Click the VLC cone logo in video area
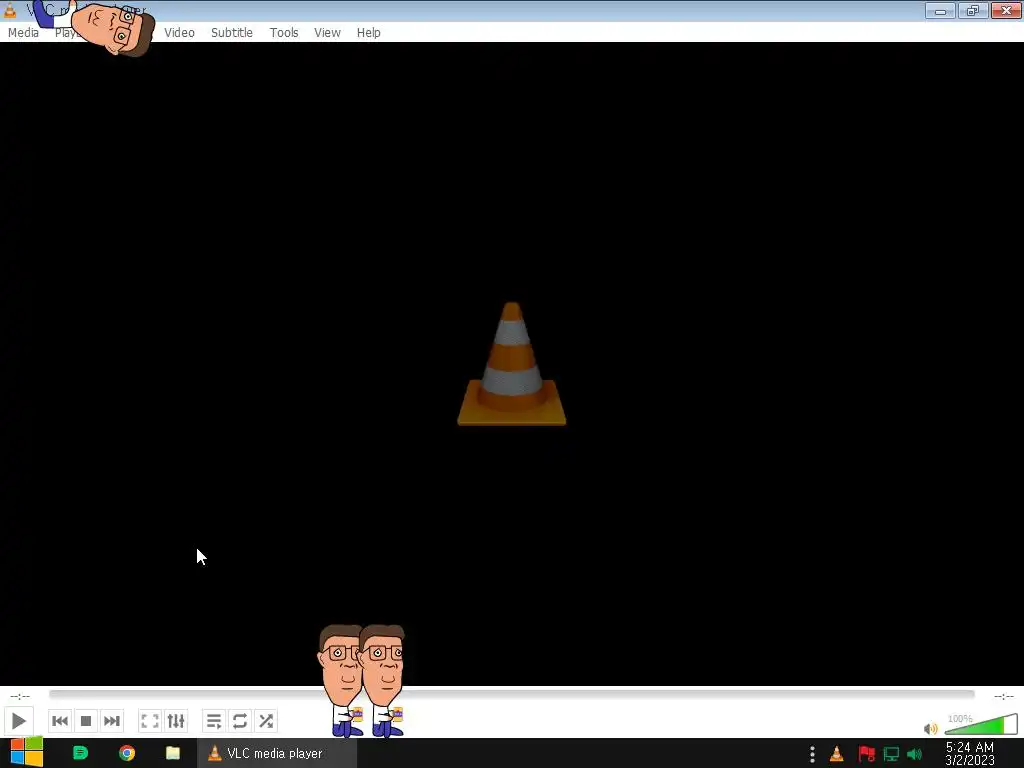This screenshot has width=1024, height=768. pos(511,364)
